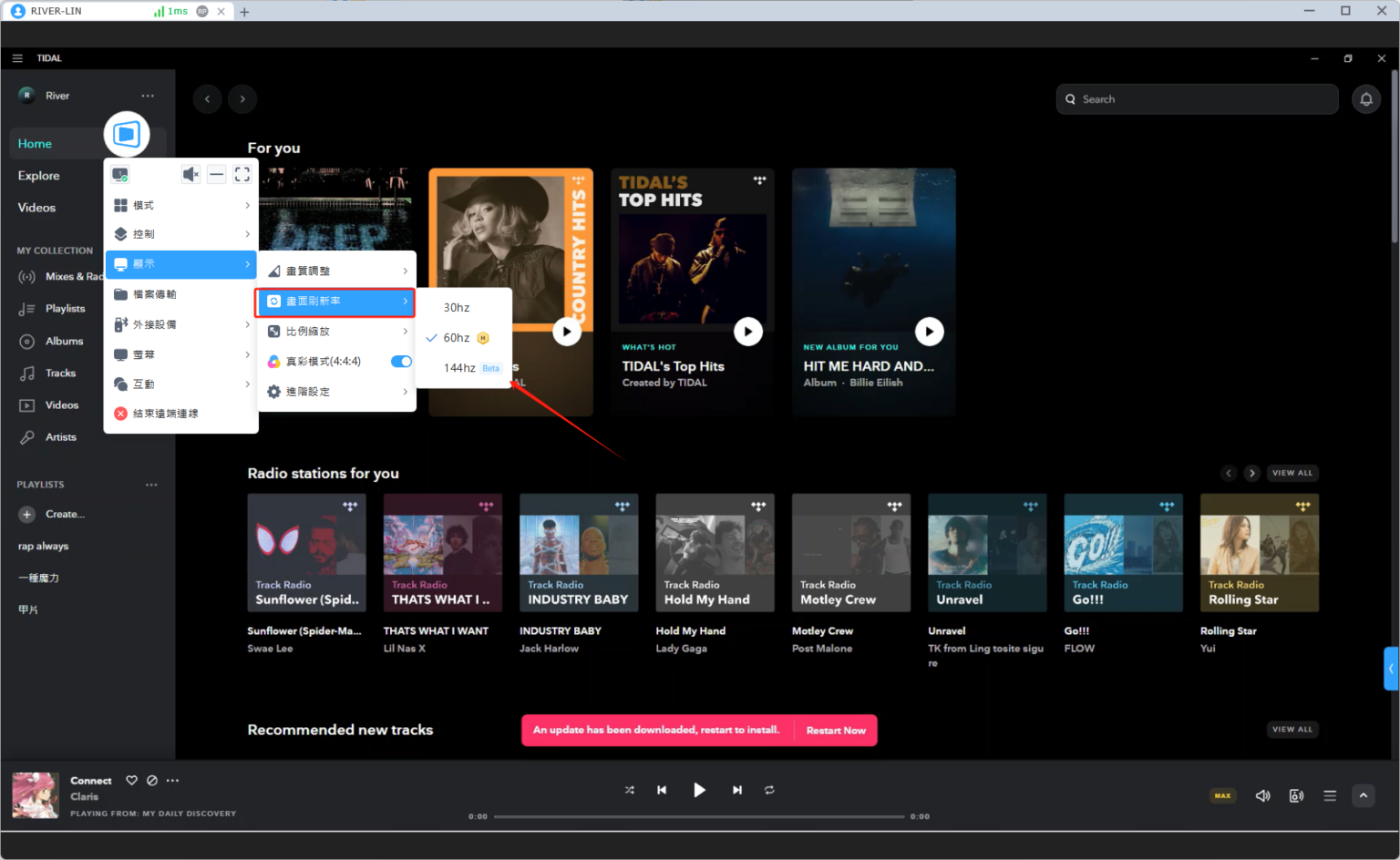The width and height of the screenshot is (1400, 860).
Task: Open the TIDAL notifications bell
Action: 1365,99
